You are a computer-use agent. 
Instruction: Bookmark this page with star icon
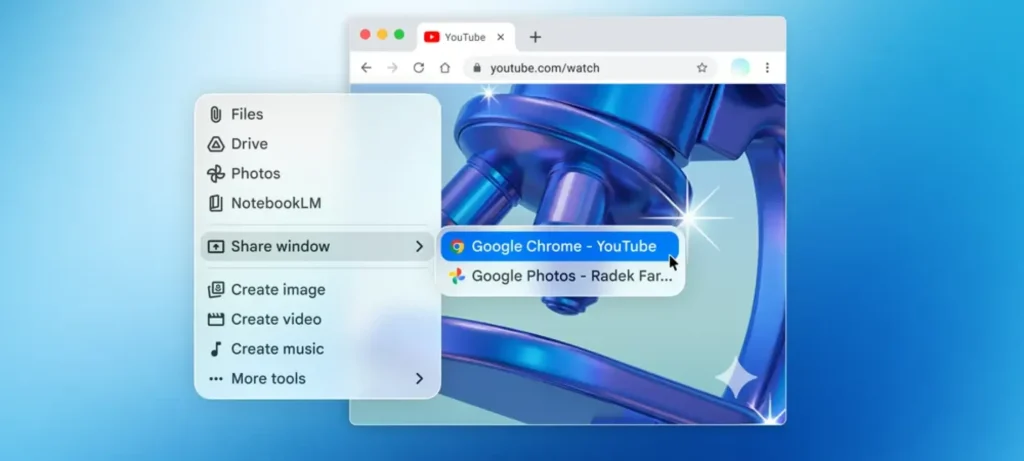702,68
